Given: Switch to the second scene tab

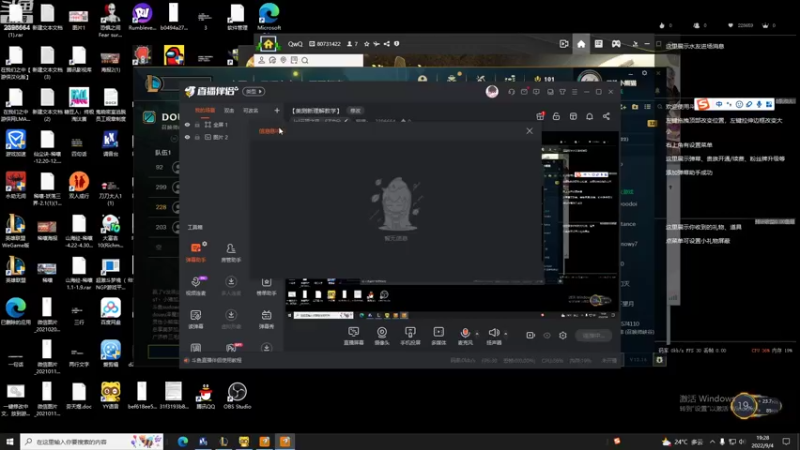Looking at the screenshot, I should (x=229, y=111).
